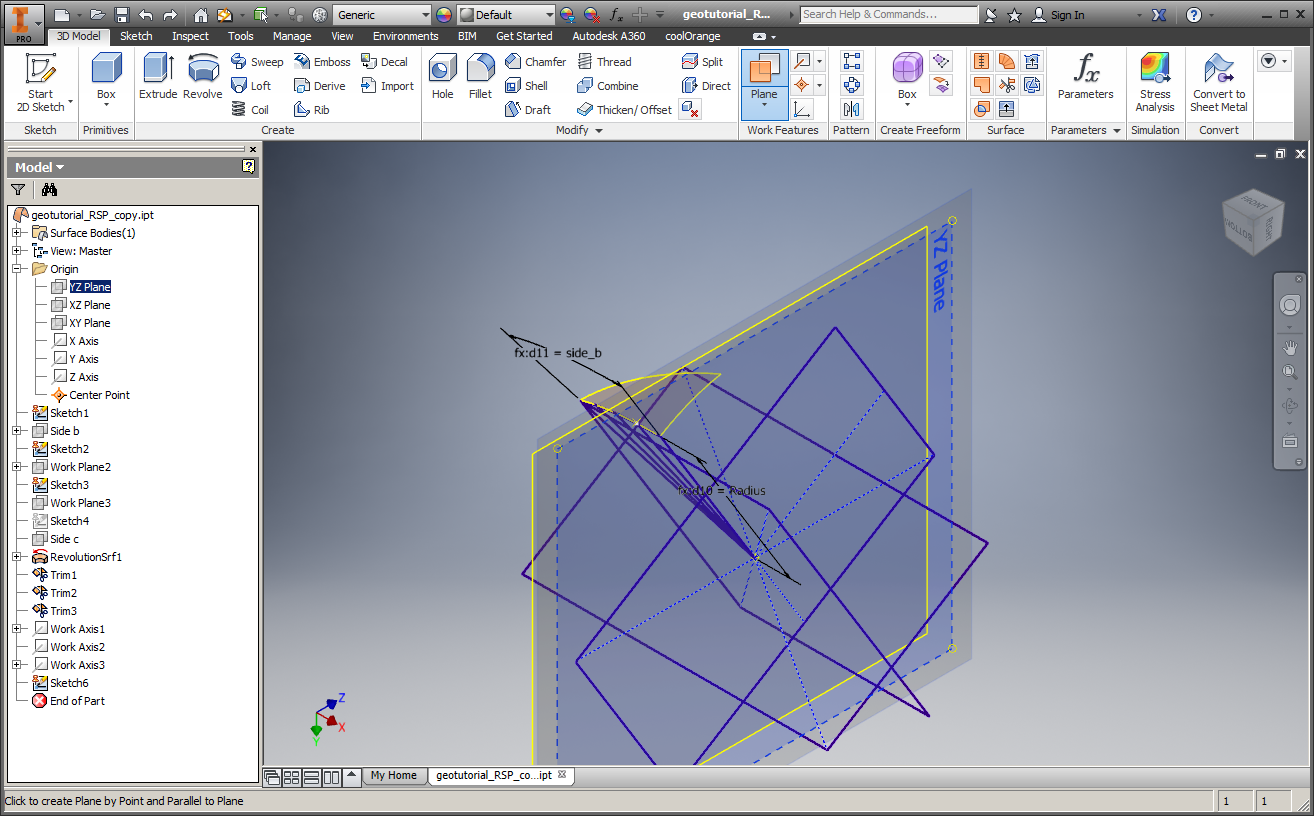Choose the Chamfer tool
Screen dimensions: 1314x816
(535, 62)
